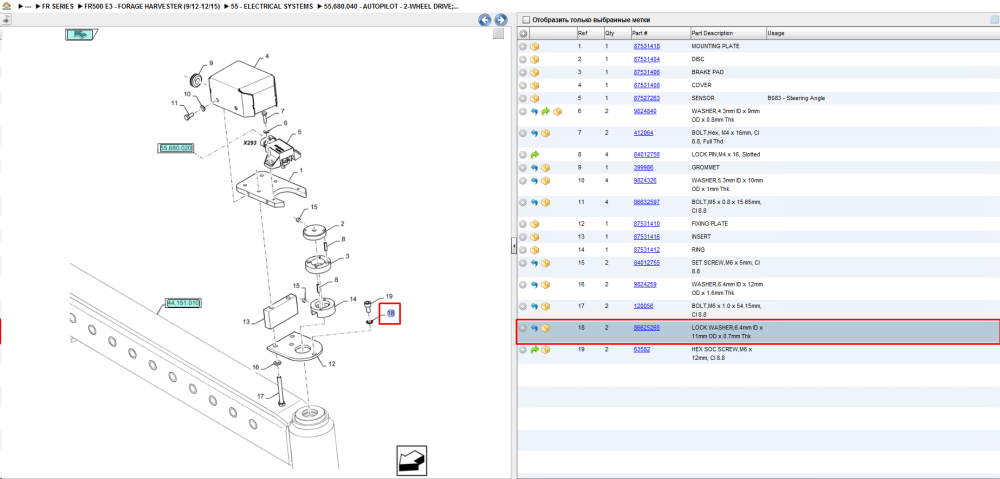Open FR500 E3 - FORAGE HARVESTER breadcrumb

click(152, 6)
